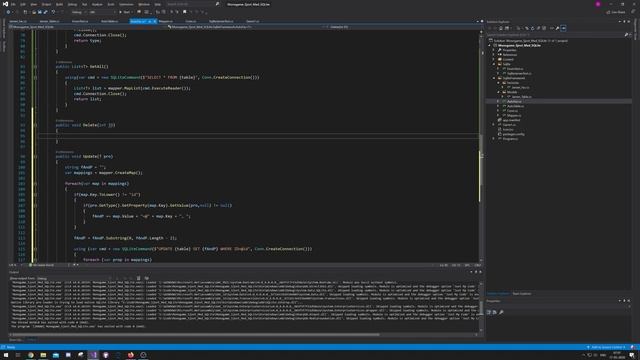The width and height of the screenshot is (640, 360).
Task: Select app.manifest in Solution Explorer
Action: tap(511, 120)
